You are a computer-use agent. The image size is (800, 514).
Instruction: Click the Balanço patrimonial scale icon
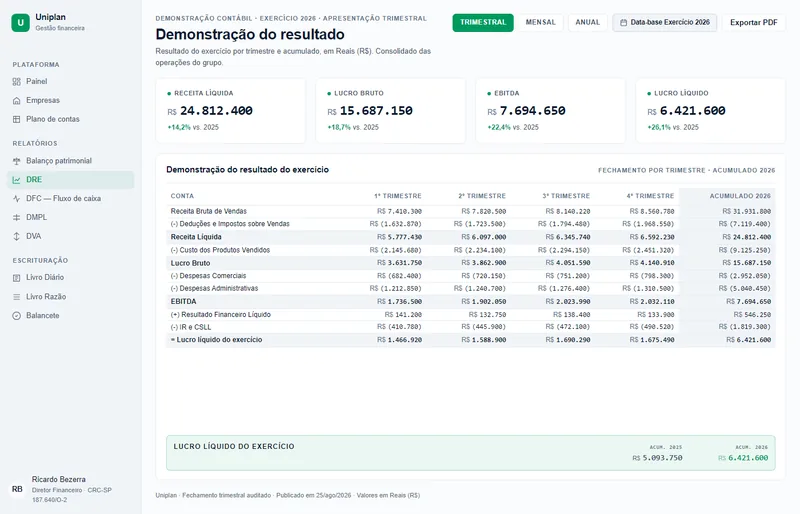tap(17, 161)
